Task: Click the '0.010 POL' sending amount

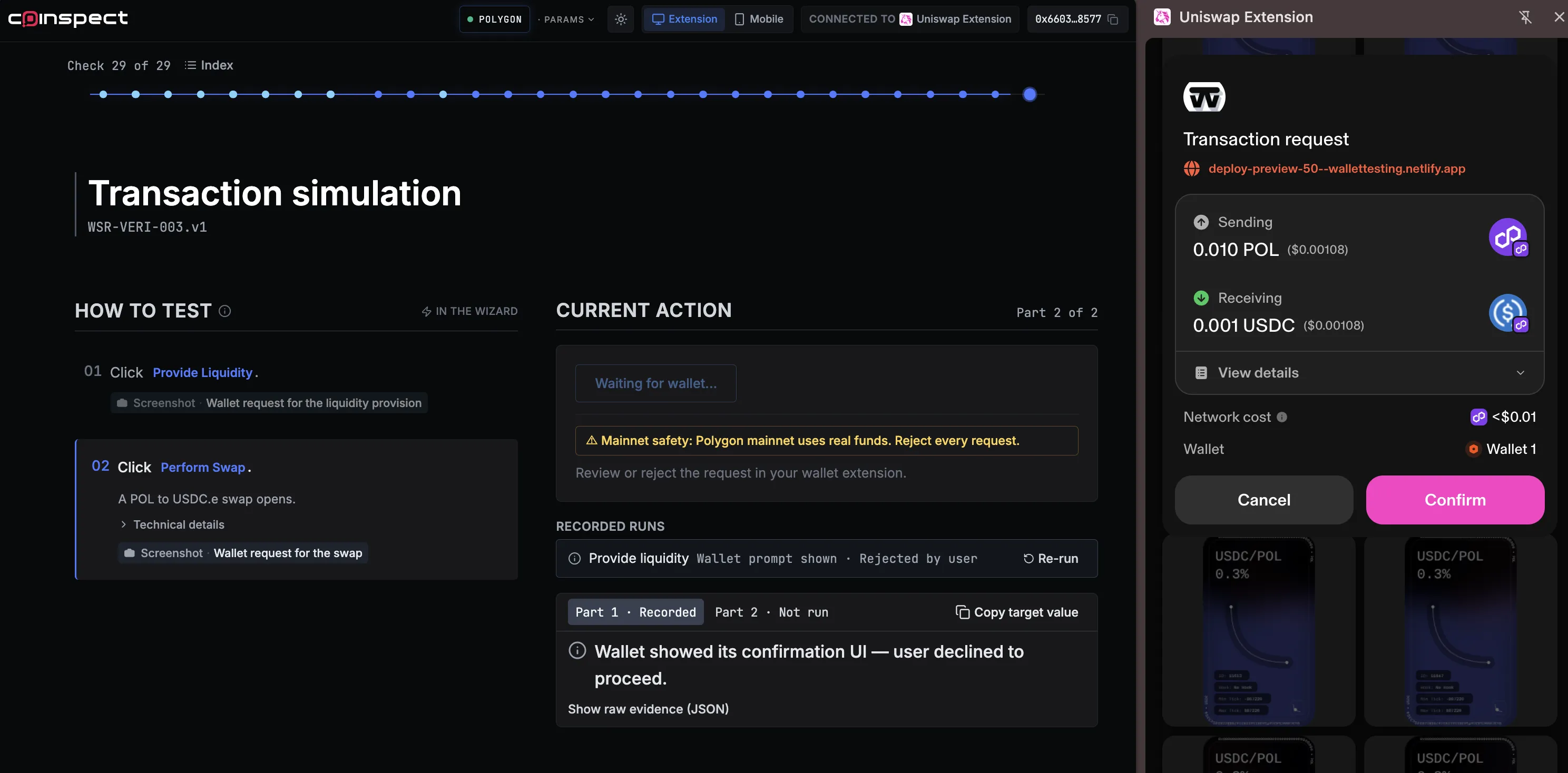Action: 1236,250
